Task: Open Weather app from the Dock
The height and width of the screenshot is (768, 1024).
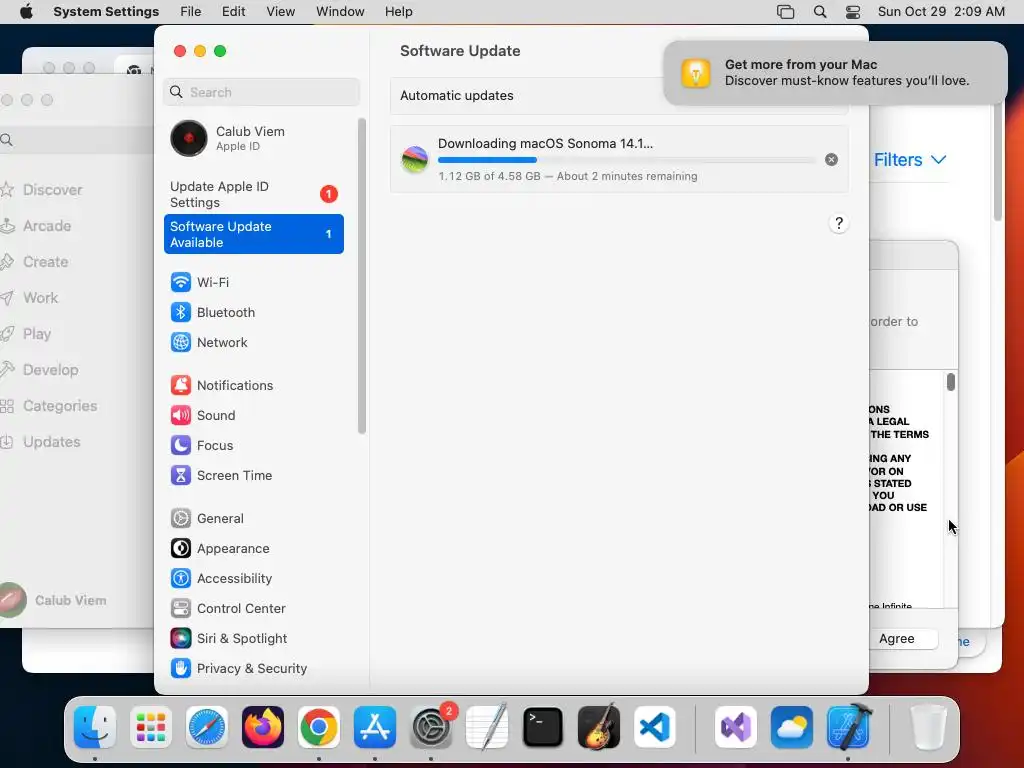Action: pyautogui.click(x=792, y=727)
